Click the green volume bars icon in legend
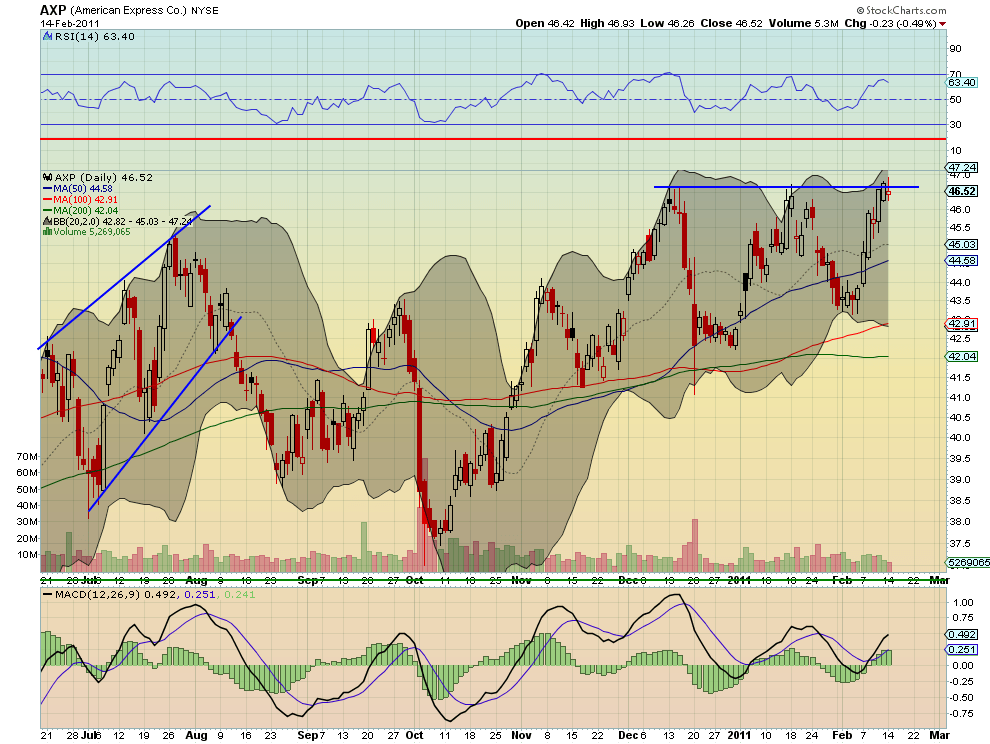This screenshot has height=744, width=990. 47,232
